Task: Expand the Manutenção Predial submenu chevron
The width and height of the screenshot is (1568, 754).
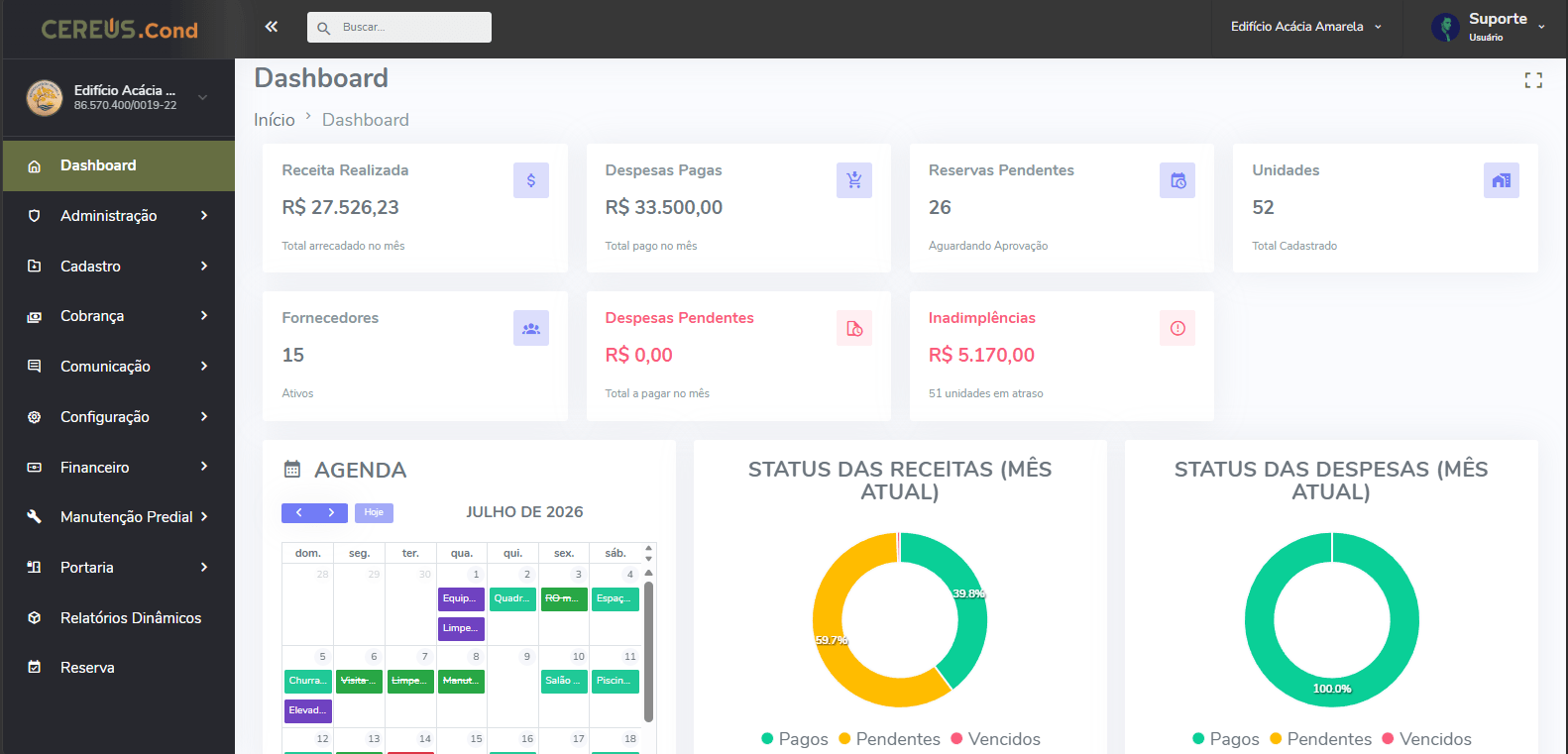Action: [x=204, y=516]
